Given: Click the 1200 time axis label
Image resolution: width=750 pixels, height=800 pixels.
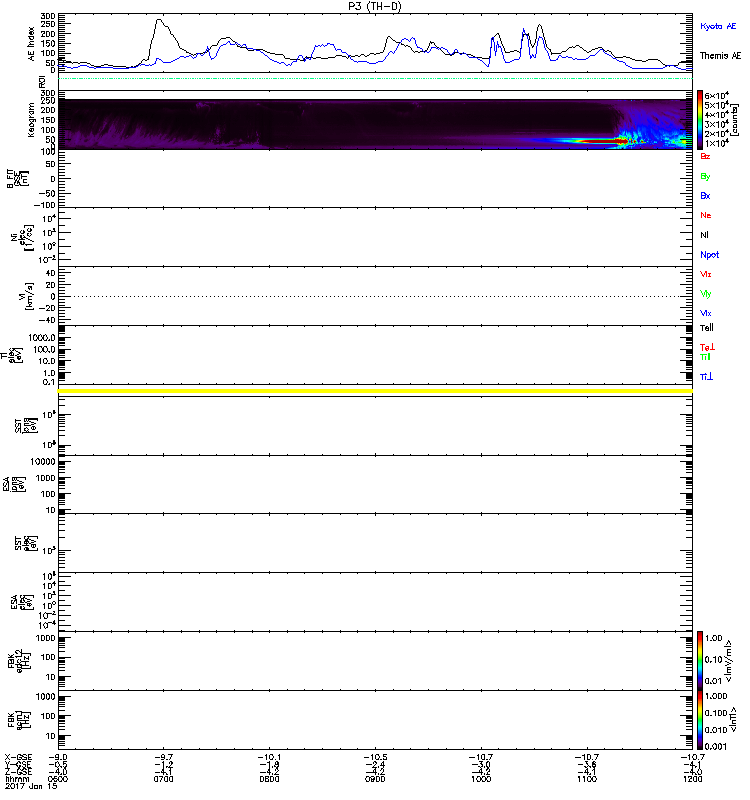Looking at the screenshot, I should 692,779.
